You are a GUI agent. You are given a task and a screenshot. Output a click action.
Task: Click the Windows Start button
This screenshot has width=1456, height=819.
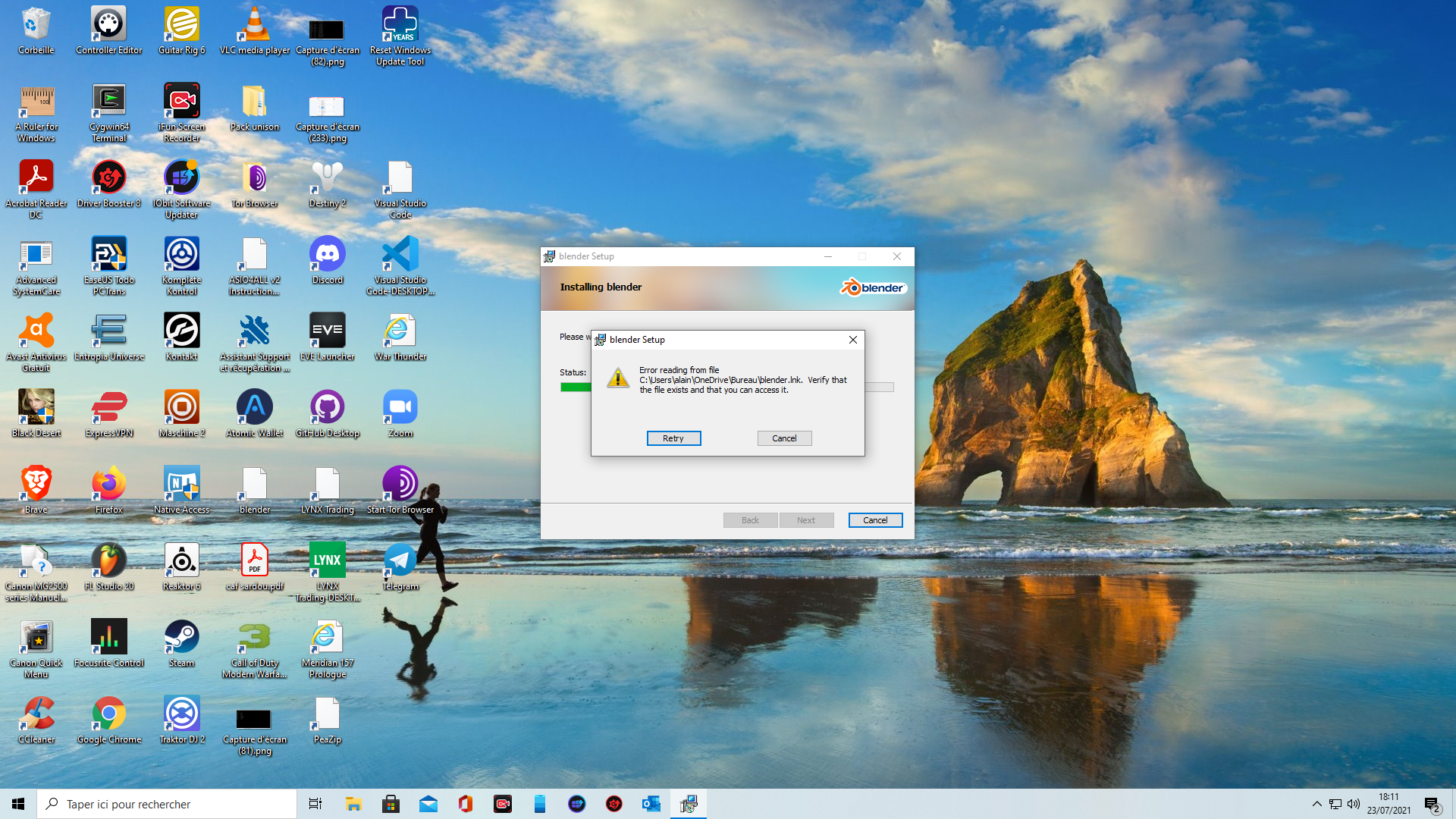(18, 804)
